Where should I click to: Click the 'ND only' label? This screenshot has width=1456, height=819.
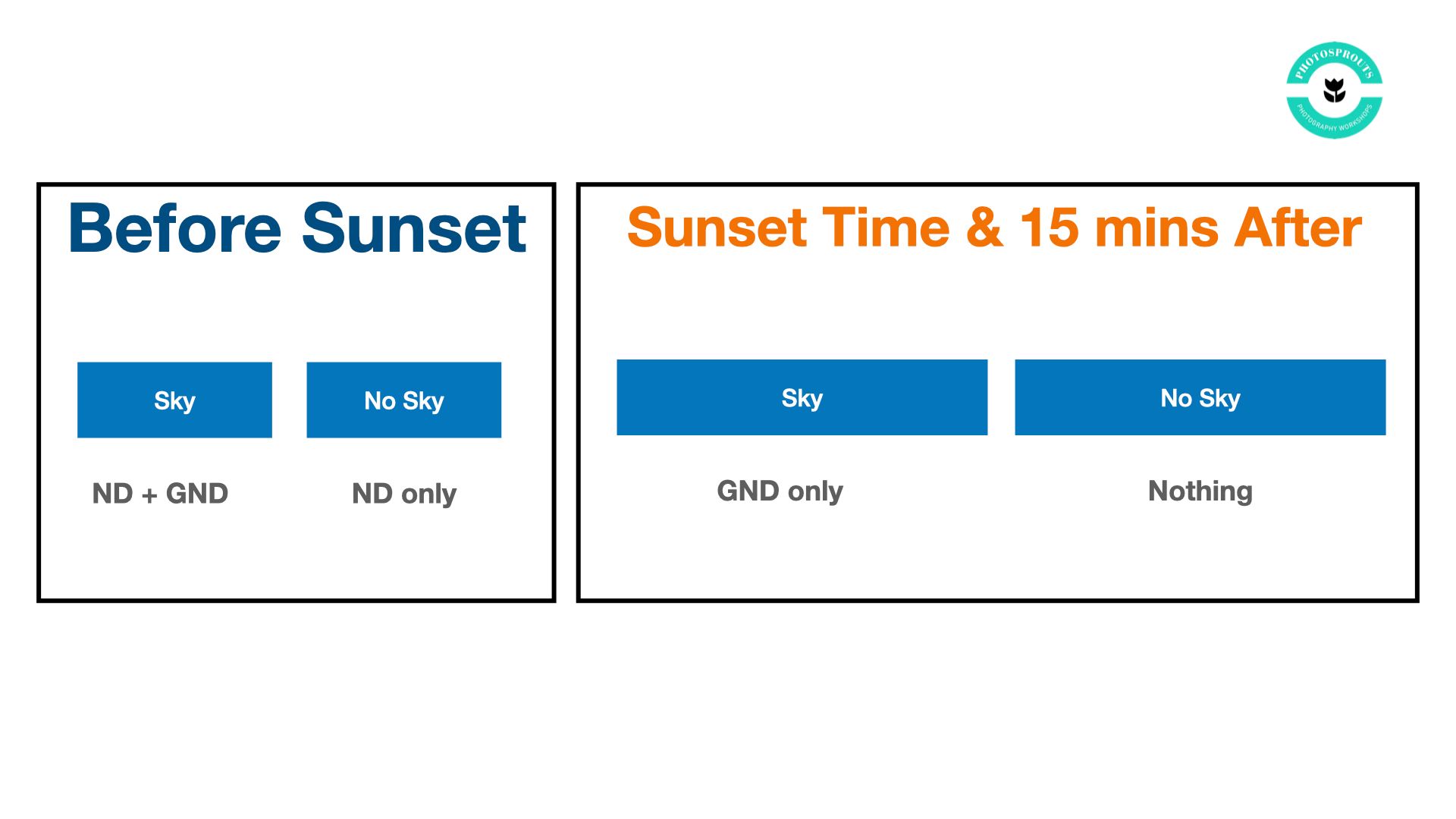point(404,494)
